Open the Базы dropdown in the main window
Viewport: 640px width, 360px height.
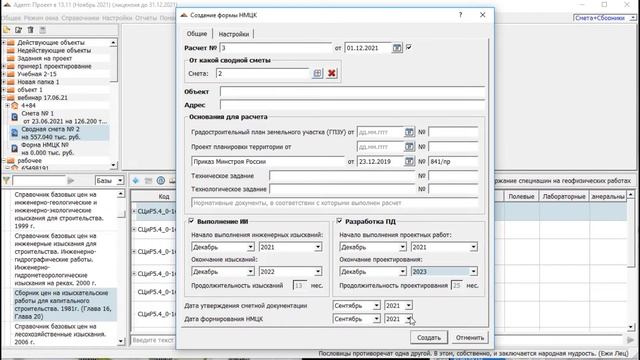point(120,180)
